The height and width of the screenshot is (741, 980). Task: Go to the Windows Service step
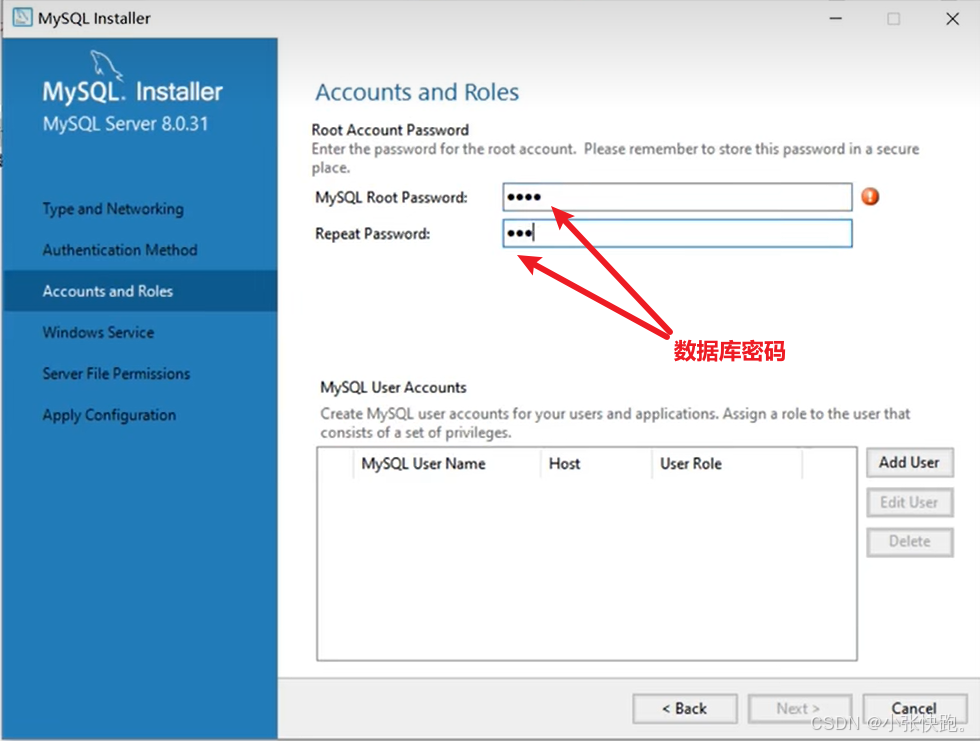point(98,332)
